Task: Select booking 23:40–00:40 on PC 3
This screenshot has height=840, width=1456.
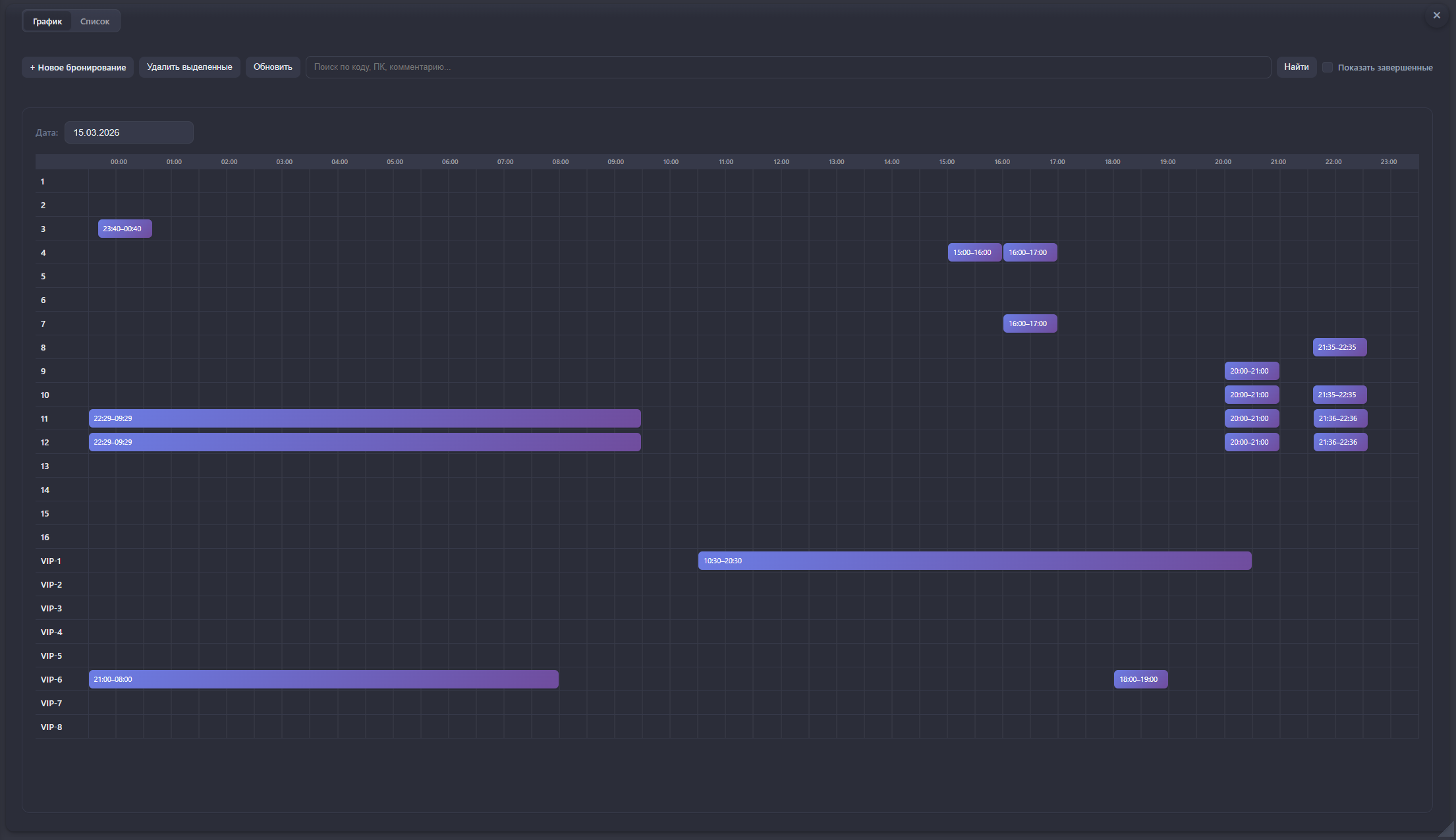Action: (125, 229)
